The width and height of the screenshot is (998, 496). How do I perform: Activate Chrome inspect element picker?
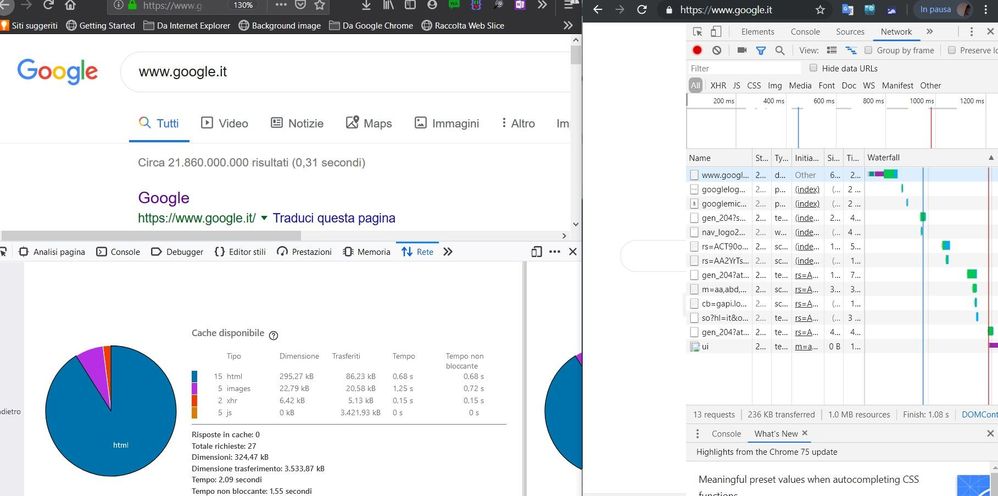point(698,32)
